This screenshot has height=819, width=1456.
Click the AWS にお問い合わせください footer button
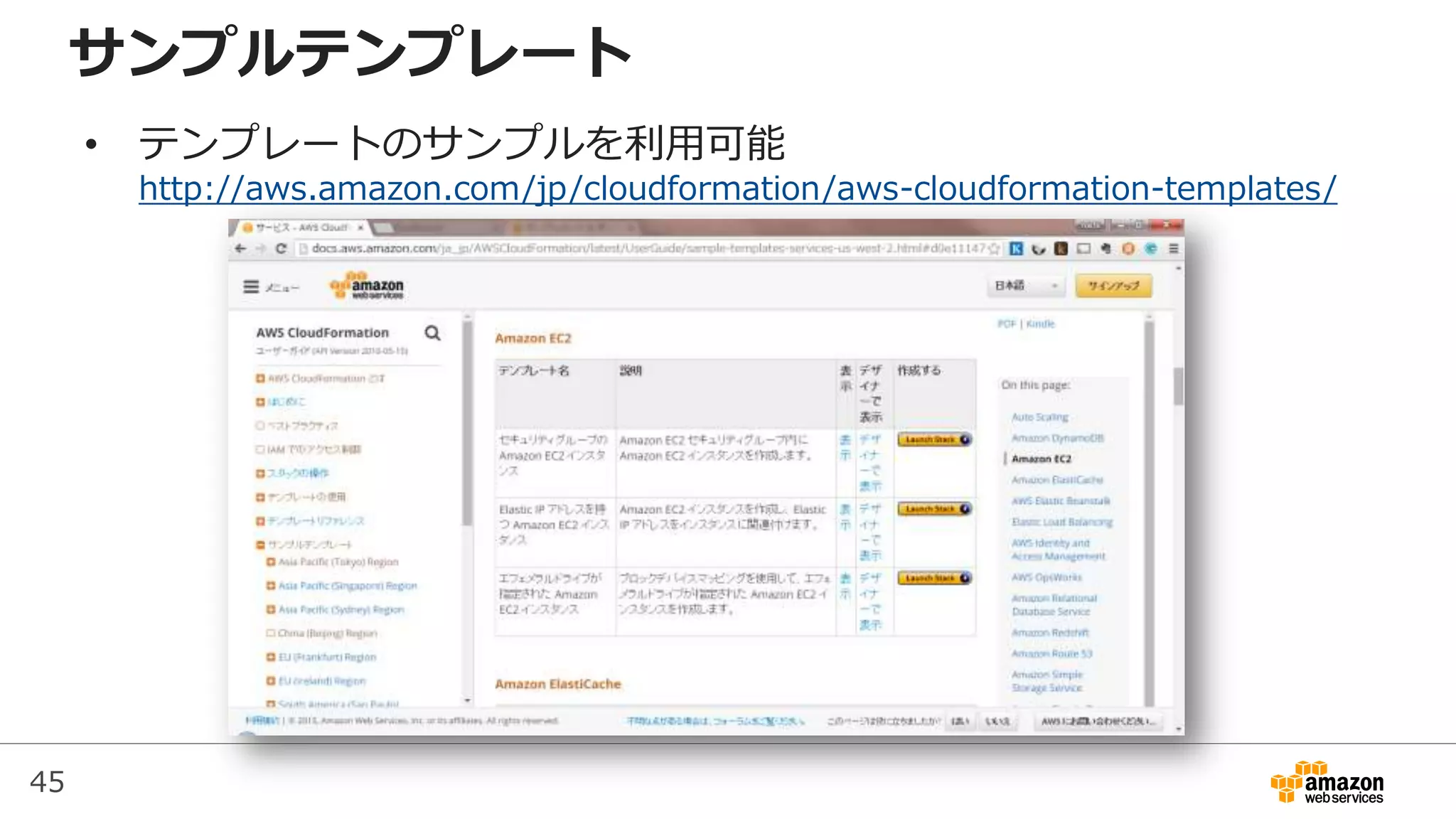(x=1098, y=721)
